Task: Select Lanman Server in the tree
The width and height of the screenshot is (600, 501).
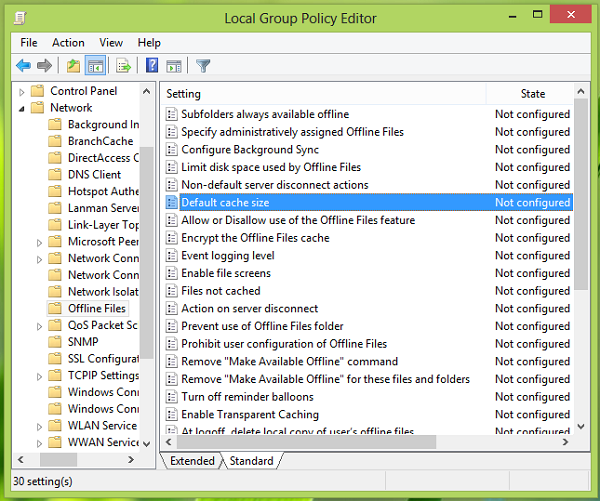Action: (x=103, y=208)
